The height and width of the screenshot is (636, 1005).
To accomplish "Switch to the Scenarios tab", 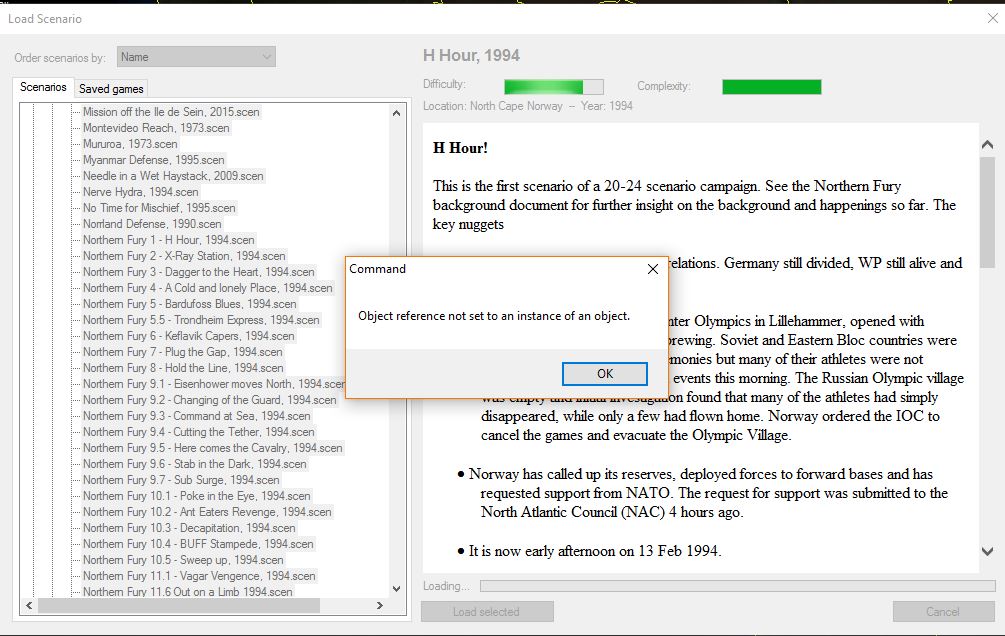I will [x=43, y=87].
